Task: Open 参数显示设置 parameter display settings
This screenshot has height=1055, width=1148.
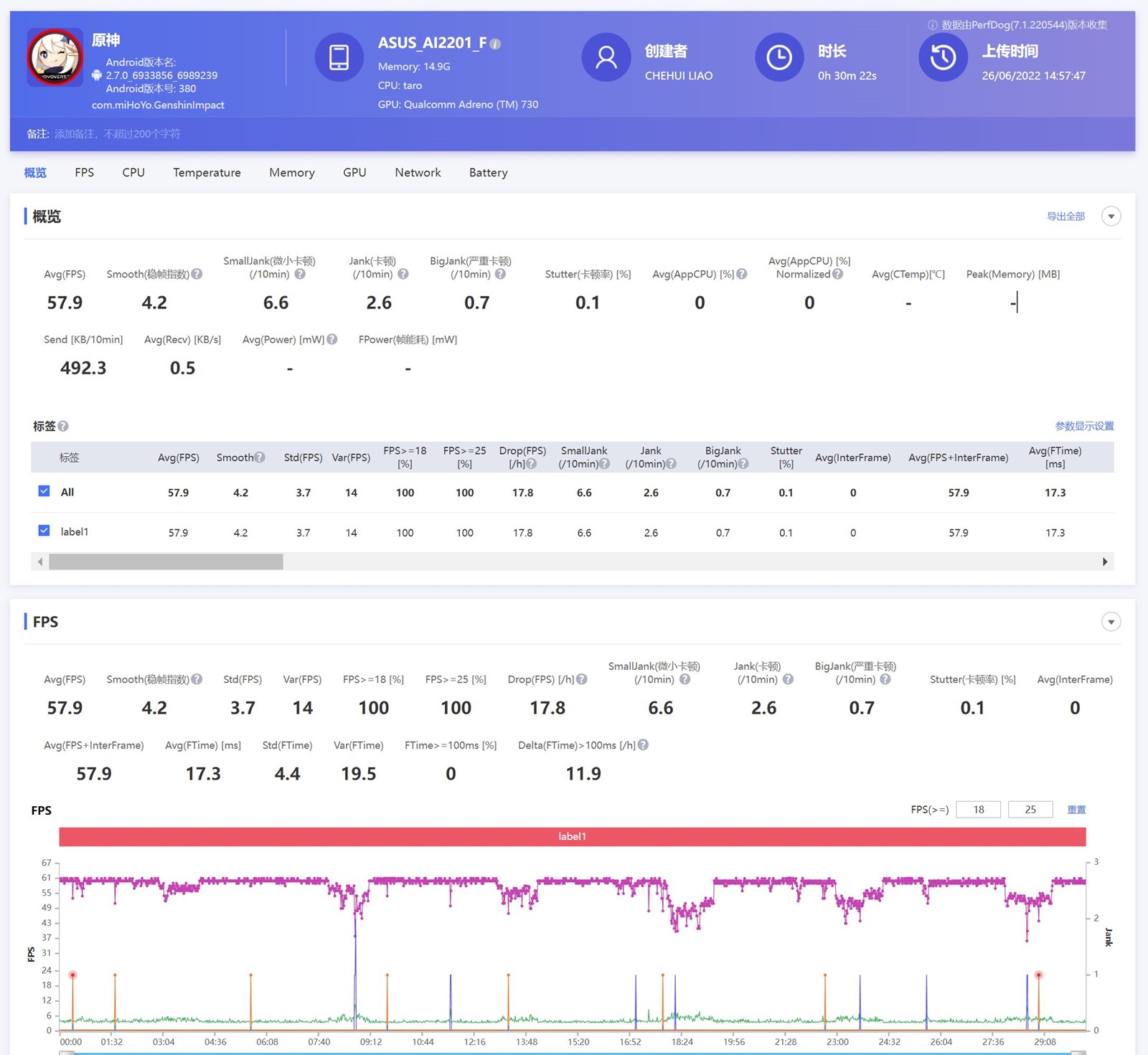Action: pos(1084,426)
